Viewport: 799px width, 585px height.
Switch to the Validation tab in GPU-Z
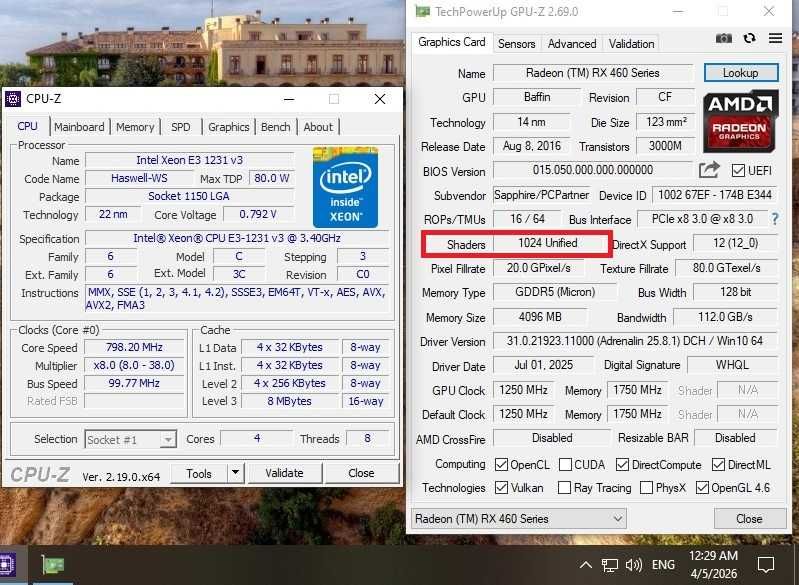tap(631, 44)
